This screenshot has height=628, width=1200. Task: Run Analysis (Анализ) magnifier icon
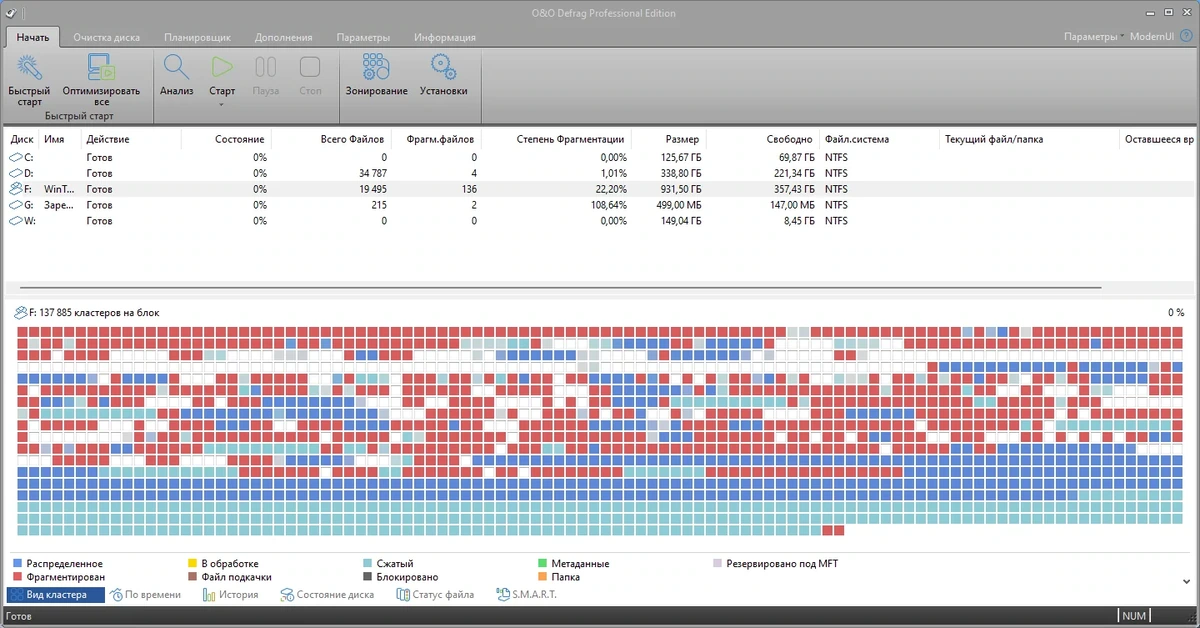[x=176, y=68]
